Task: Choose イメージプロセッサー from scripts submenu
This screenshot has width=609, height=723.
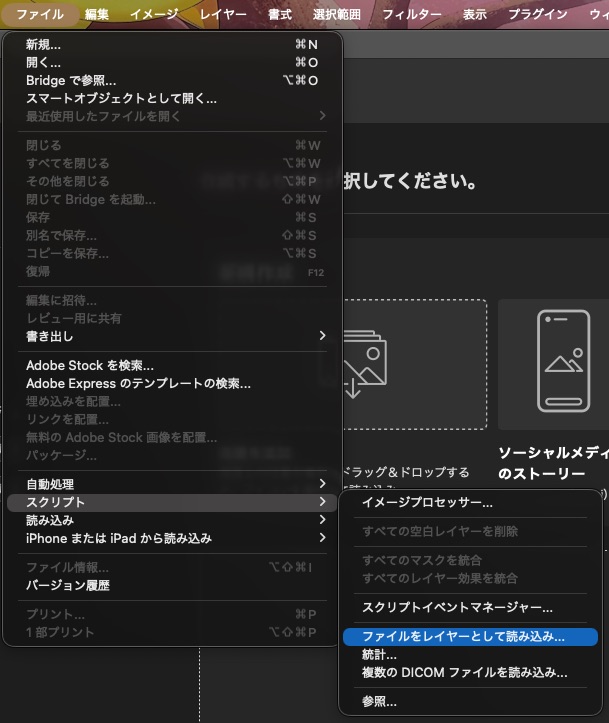Action: click(x=427, y=503)
